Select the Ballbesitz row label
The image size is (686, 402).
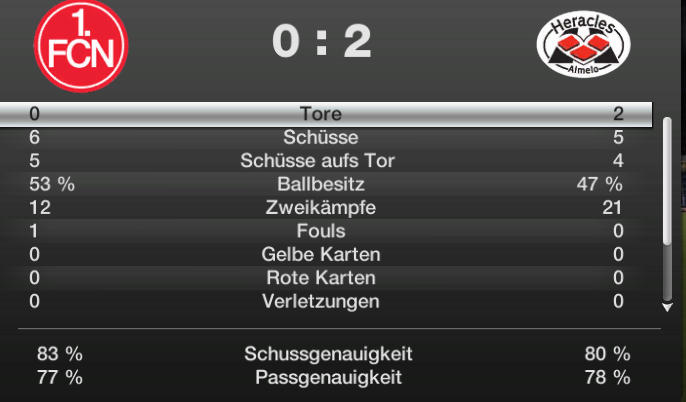click(x=321, y=184)
